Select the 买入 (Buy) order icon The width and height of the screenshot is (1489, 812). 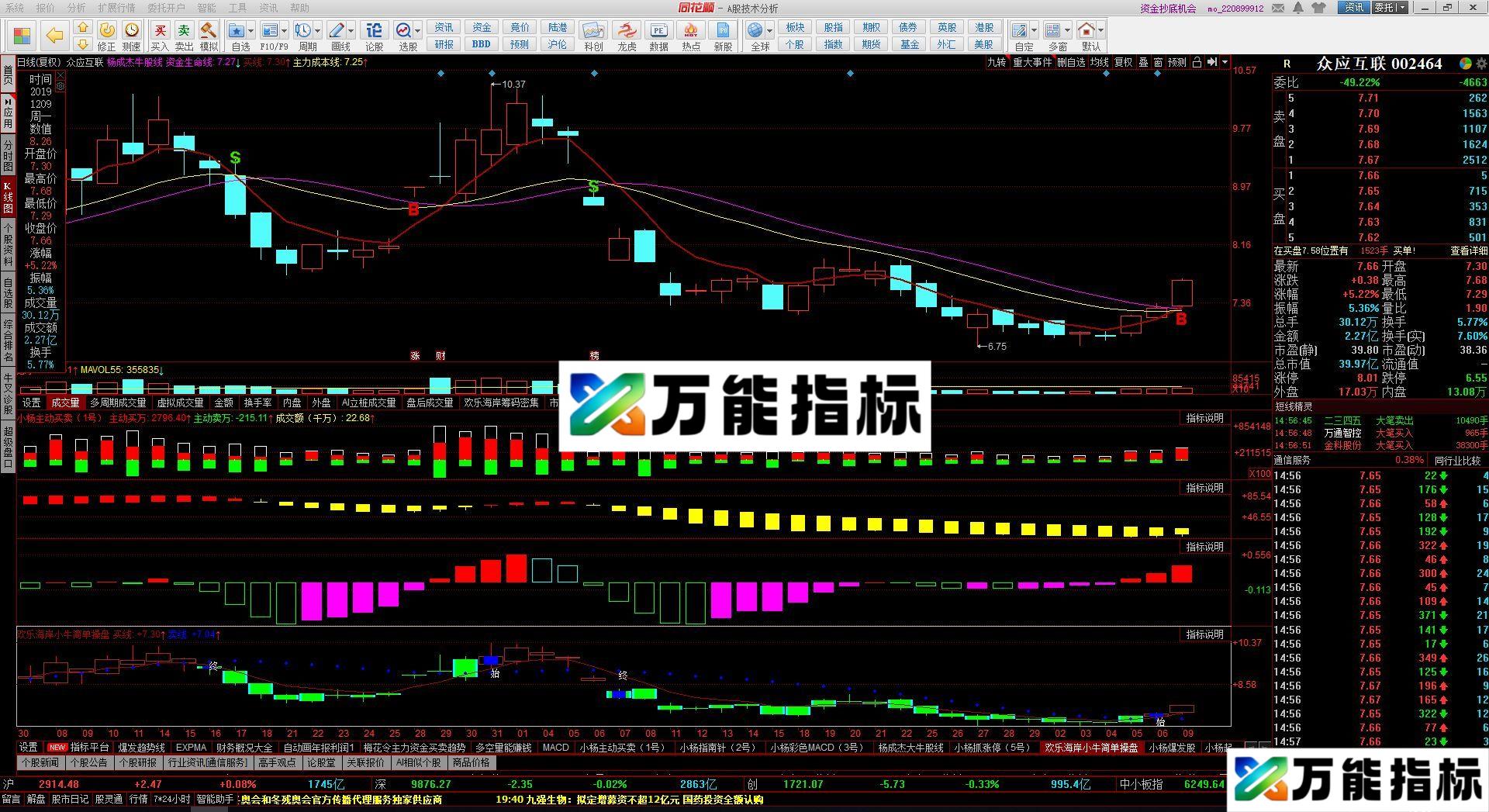tap(160, 31)
